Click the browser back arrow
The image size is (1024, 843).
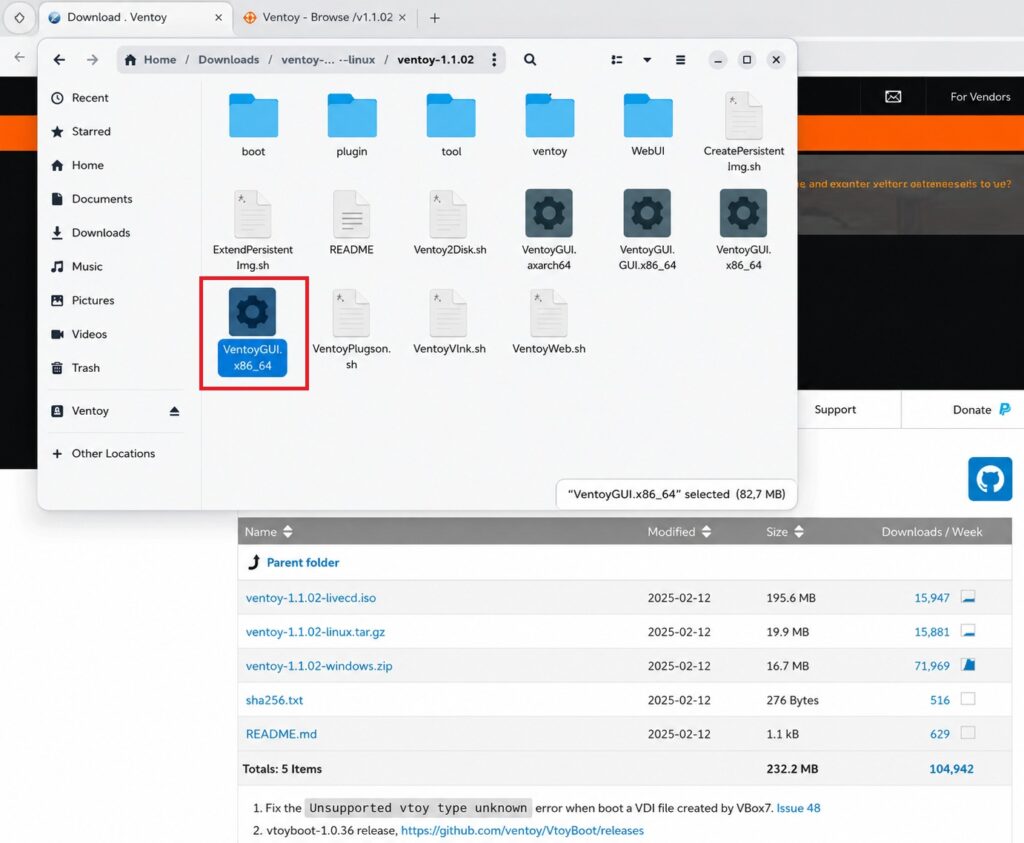[x=20, y=57]
